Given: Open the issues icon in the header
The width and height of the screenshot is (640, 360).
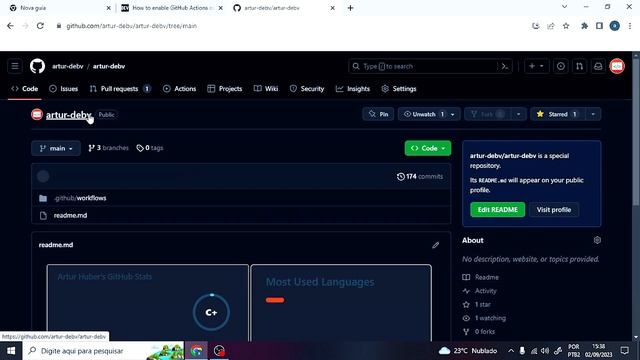Looking at the screenshot, I should pos(561,66).
